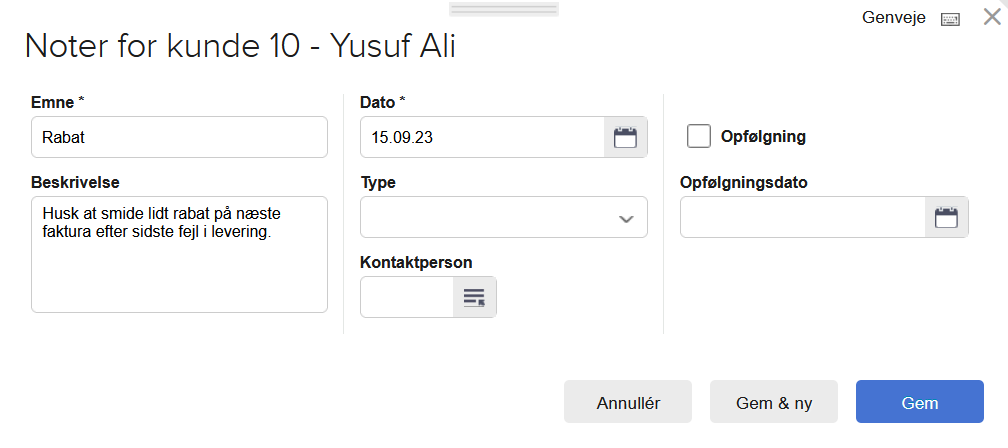Image resolution: width=1008 pixels, height=448 pixels.
Task: Open the Genveje shortcuts link
Action: pos(894,18)
